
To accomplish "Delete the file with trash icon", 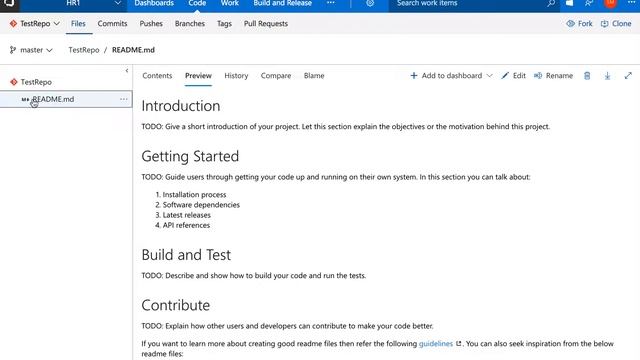I will (587, 76).
